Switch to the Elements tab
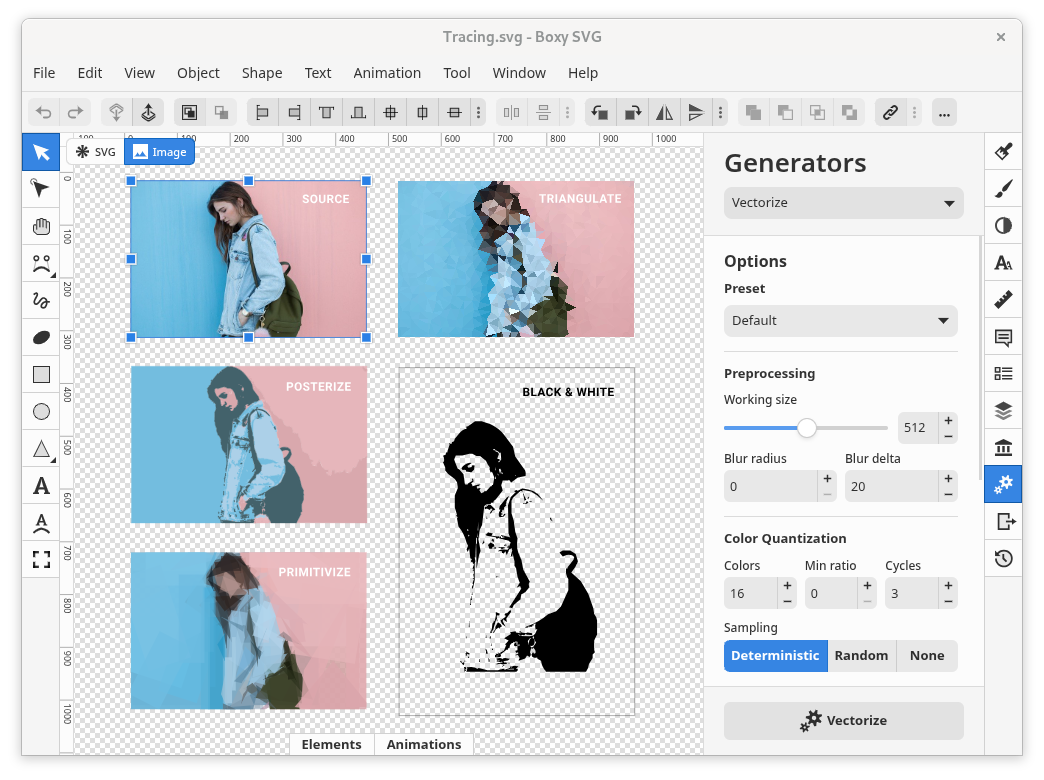This screenshot has height=780, width=1044. pos(331,744)
